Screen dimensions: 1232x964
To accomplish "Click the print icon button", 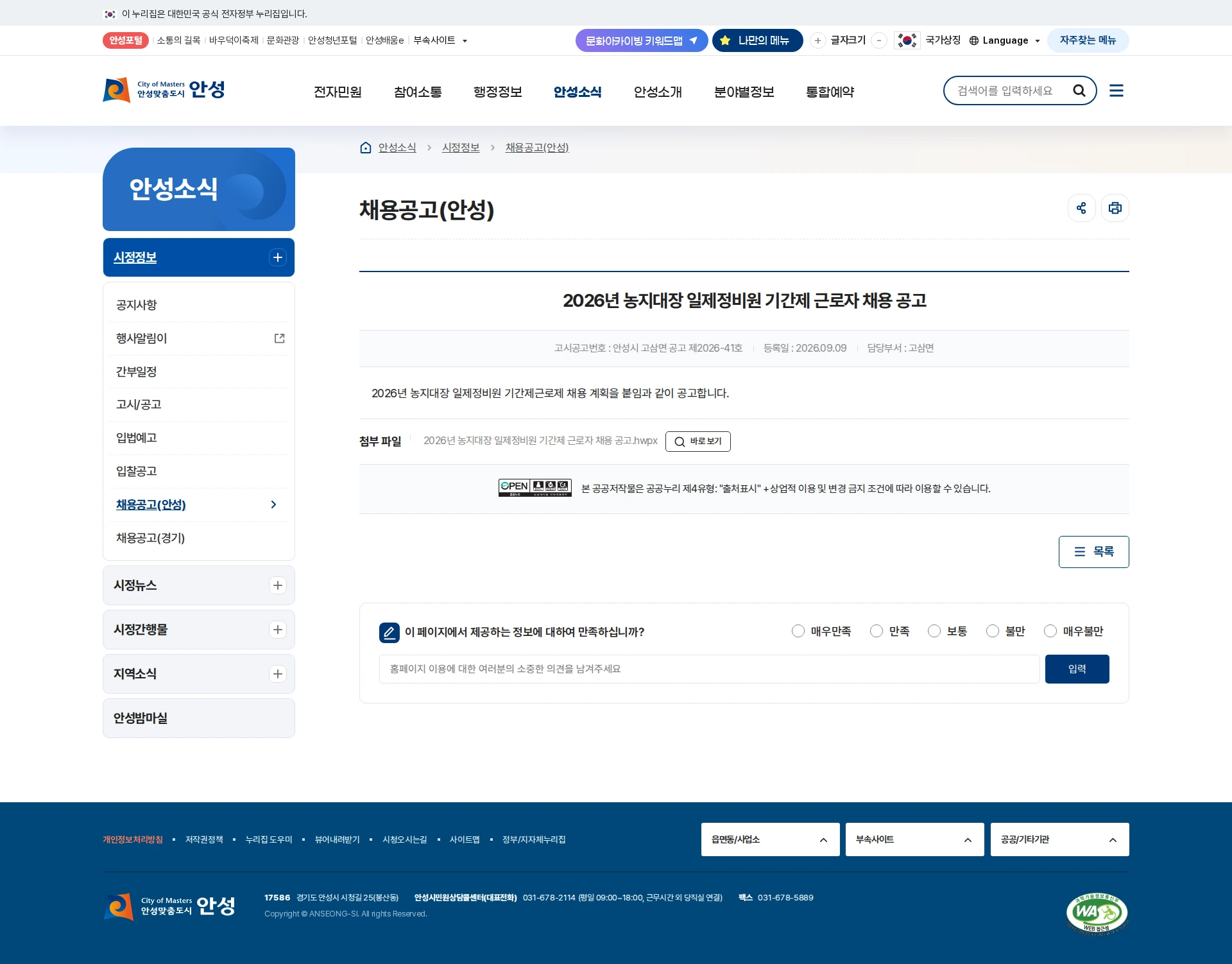I will 1115,208.
